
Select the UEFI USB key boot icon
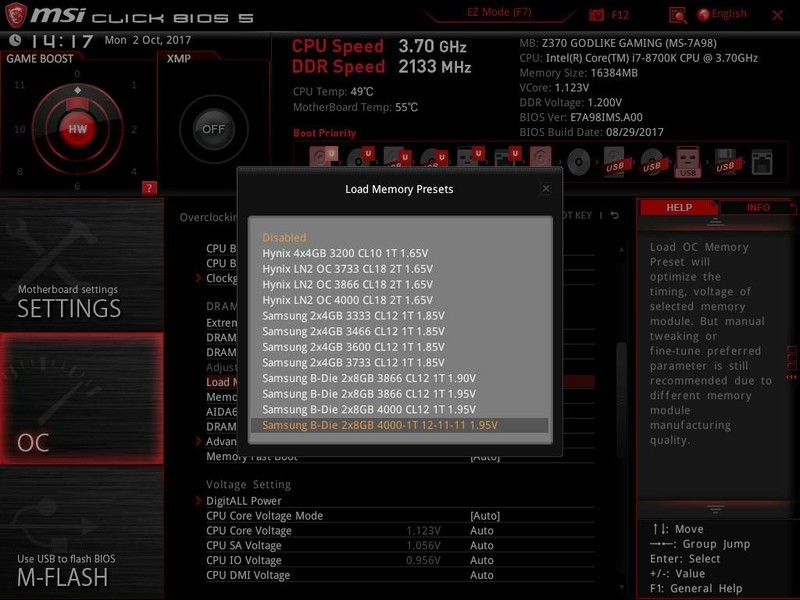(x=470, y=157)
